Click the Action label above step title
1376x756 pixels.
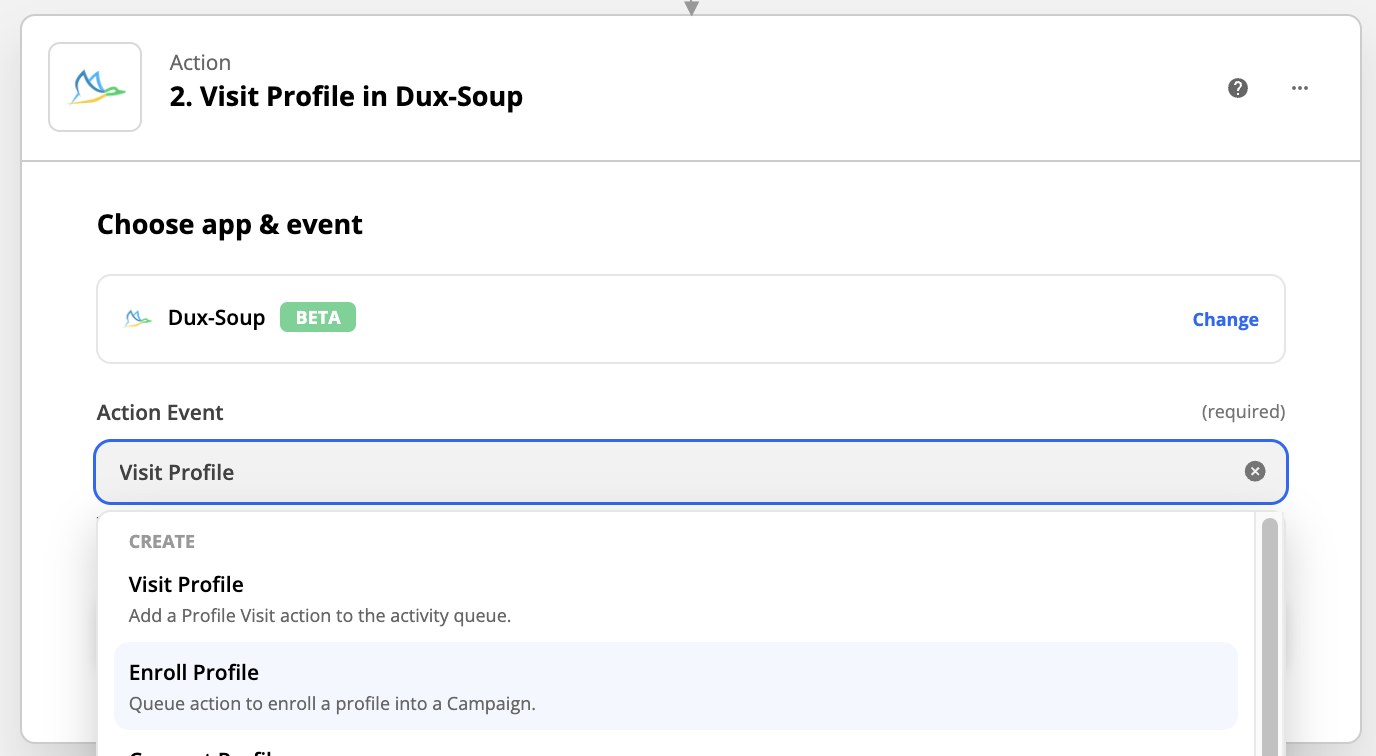click(200, 62)
